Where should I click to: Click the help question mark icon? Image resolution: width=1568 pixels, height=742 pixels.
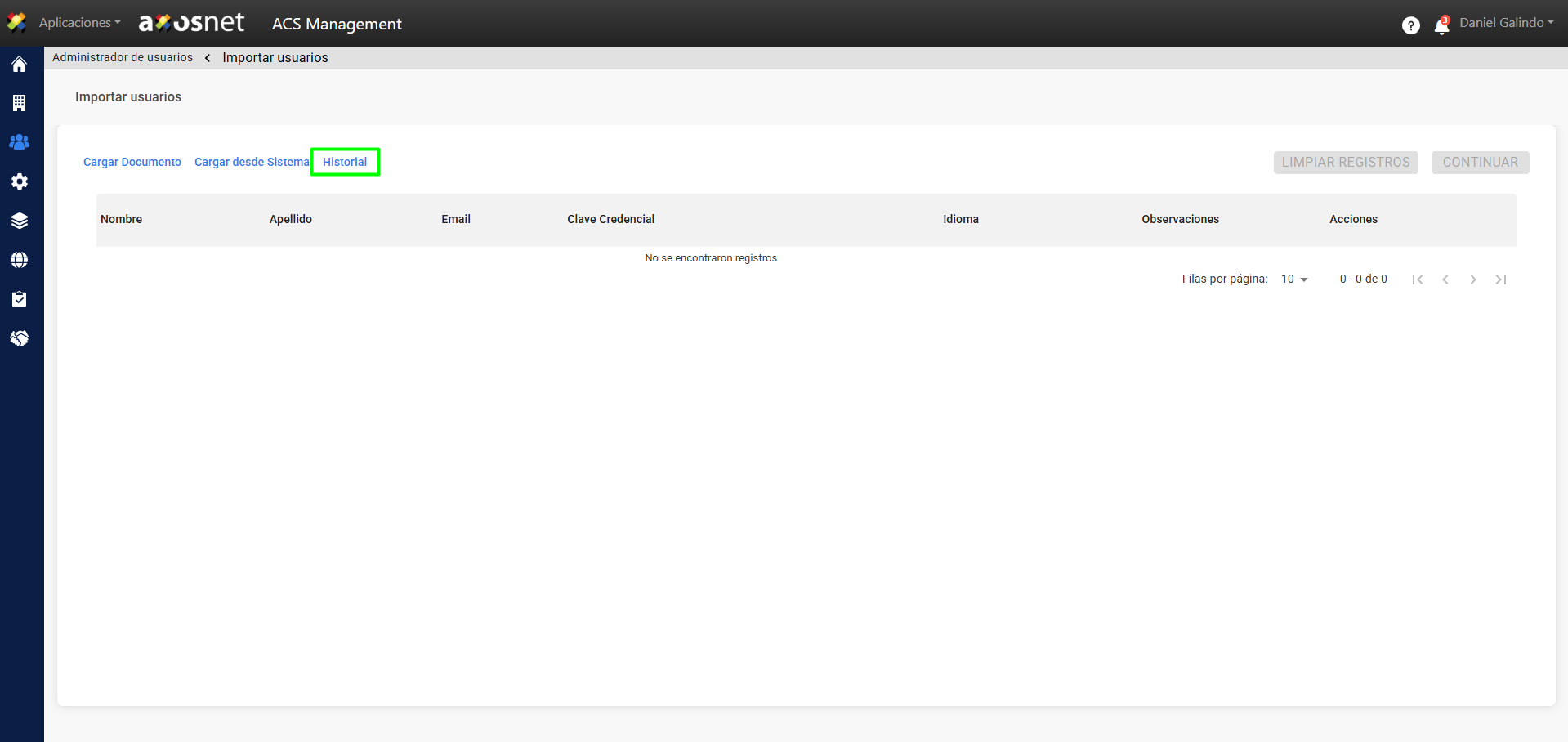coord(1410,25)
